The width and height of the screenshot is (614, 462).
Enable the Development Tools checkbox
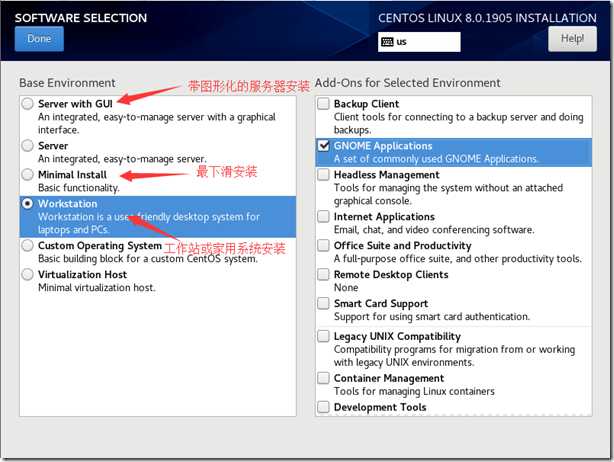tap(323, 407)
